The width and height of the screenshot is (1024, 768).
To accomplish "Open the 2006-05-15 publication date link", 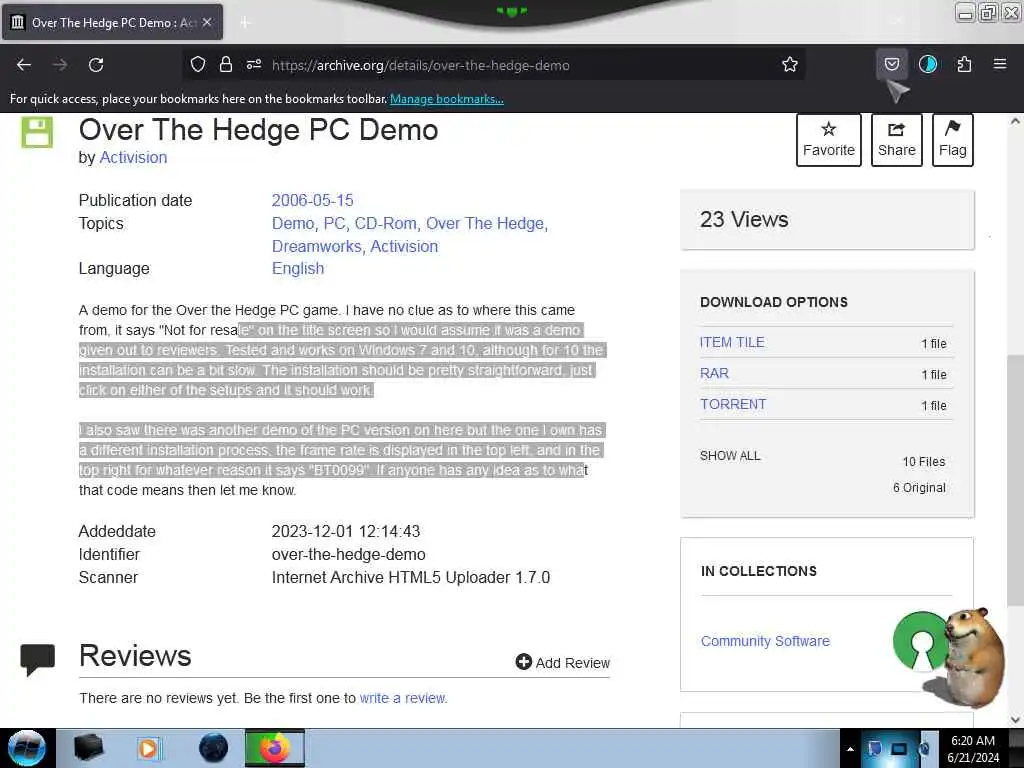I will click(x=312, y=200).
